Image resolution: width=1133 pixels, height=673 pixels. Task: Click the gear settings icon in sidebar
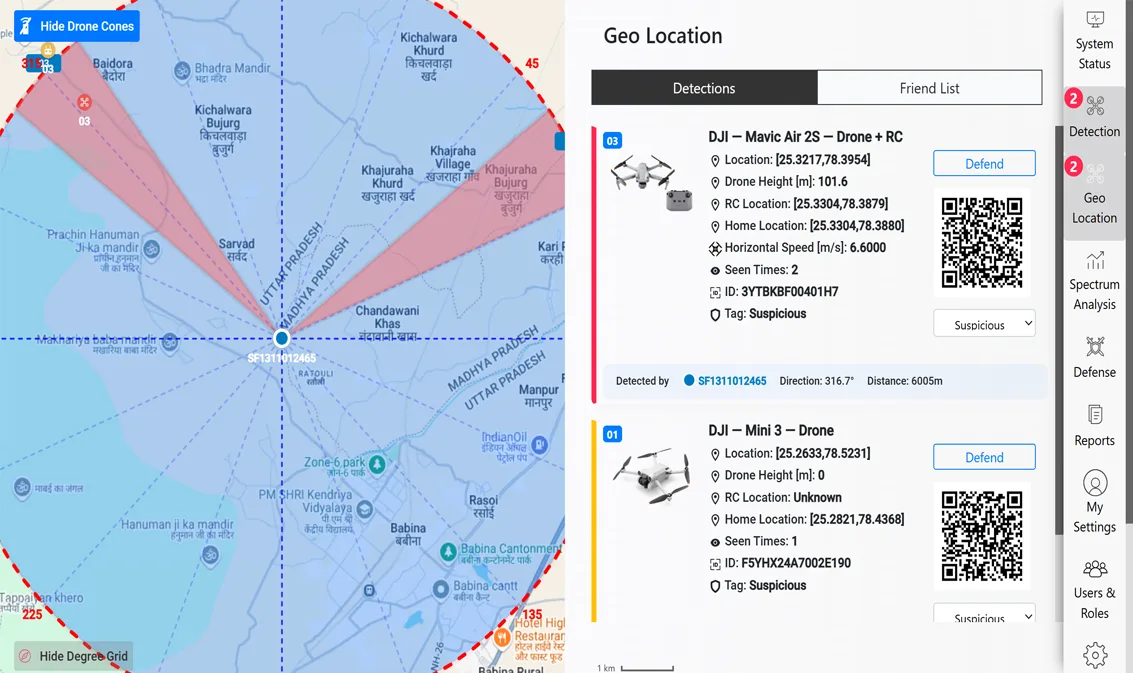point(1095,655)
